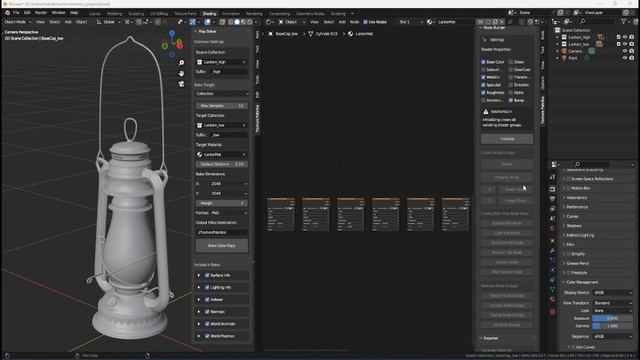Click the Initialize button in Node Builder
The height and width of the screenshot is (360, 640).
coord(507,139)
